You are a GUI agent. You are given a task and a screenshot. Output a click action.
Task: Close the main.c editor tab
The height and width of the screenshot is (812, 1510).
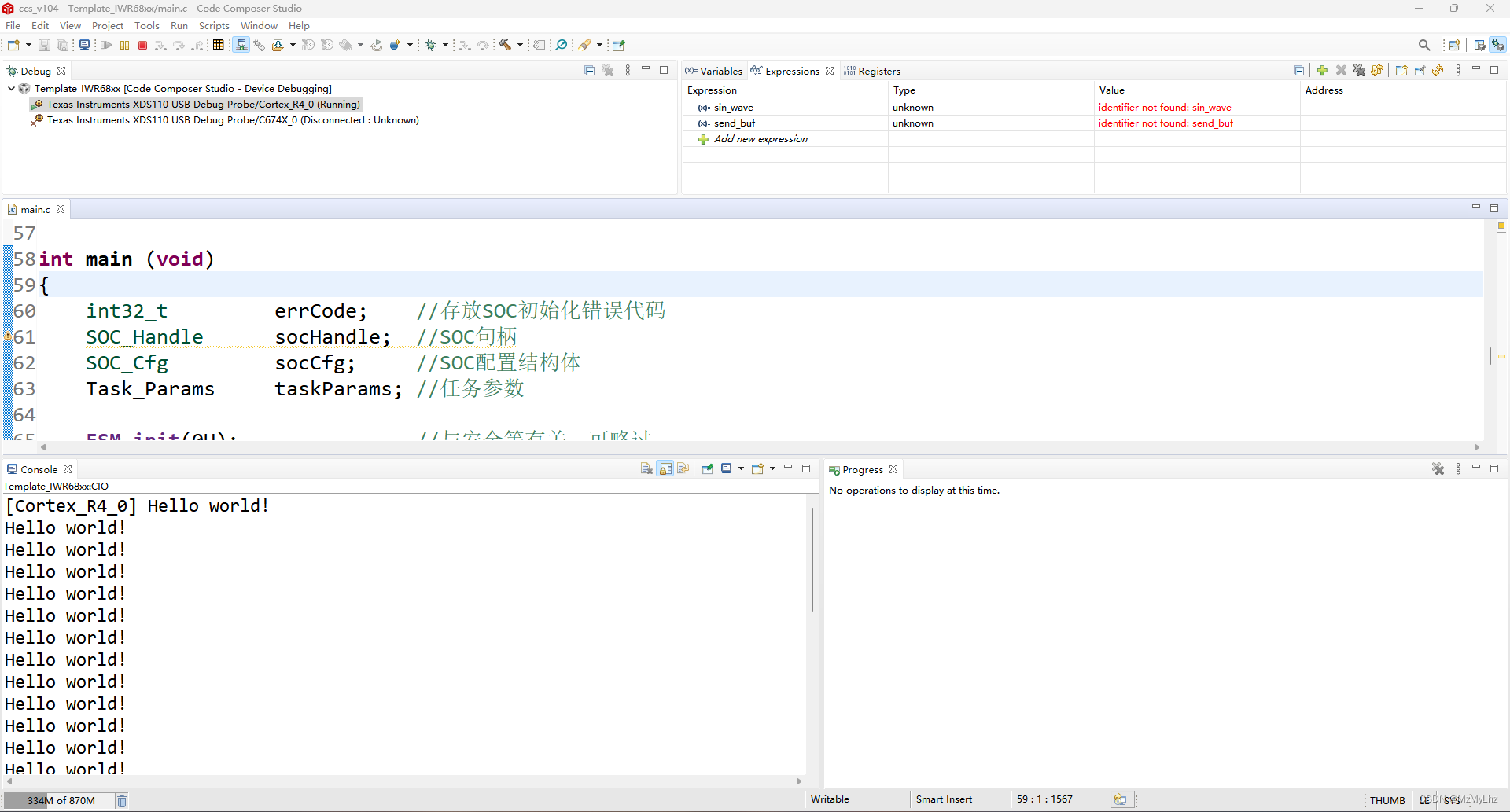[x=61, y=209]
